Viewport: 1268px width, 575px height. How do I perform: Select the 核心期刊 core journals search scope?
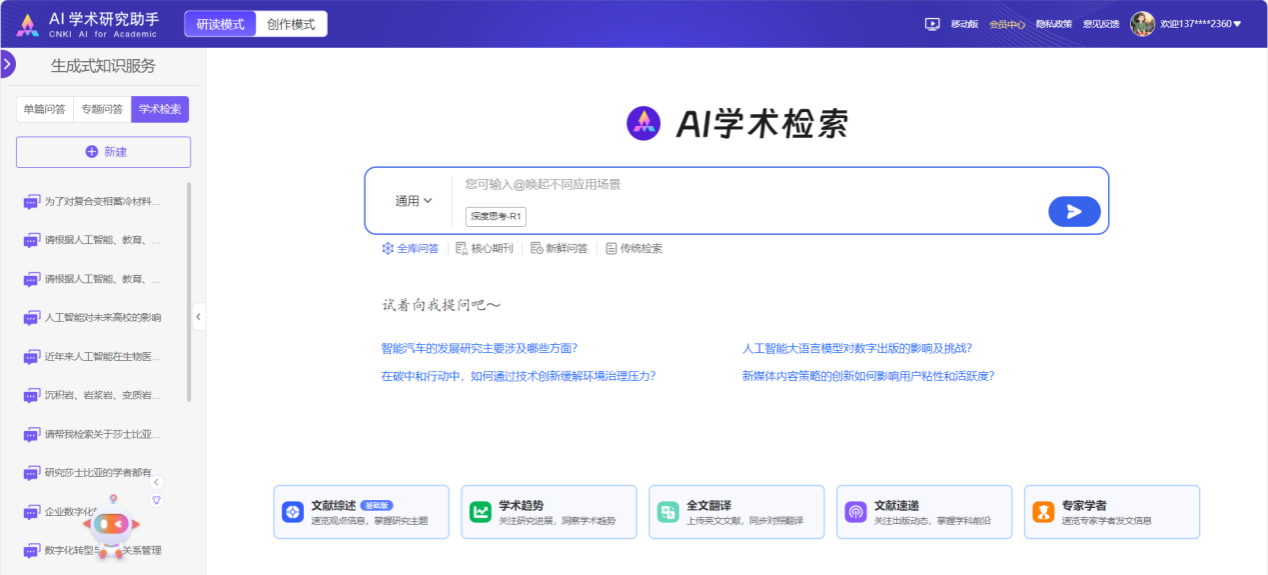(x=483, y=248)
